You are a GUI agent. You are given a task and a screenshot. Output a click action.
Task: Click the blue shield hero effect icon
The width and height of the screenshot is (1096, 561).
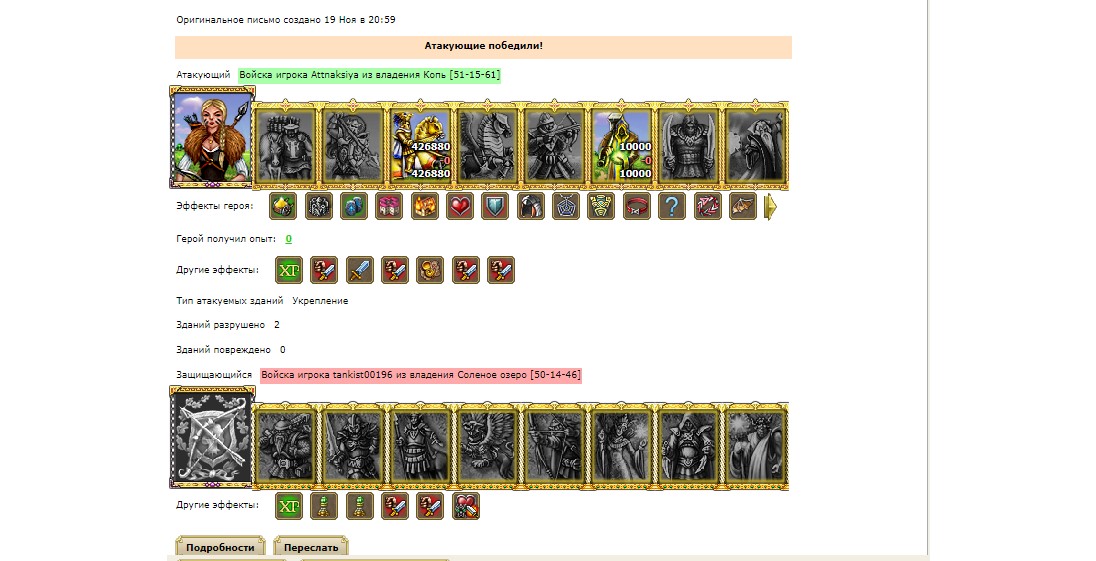[495, 207]
